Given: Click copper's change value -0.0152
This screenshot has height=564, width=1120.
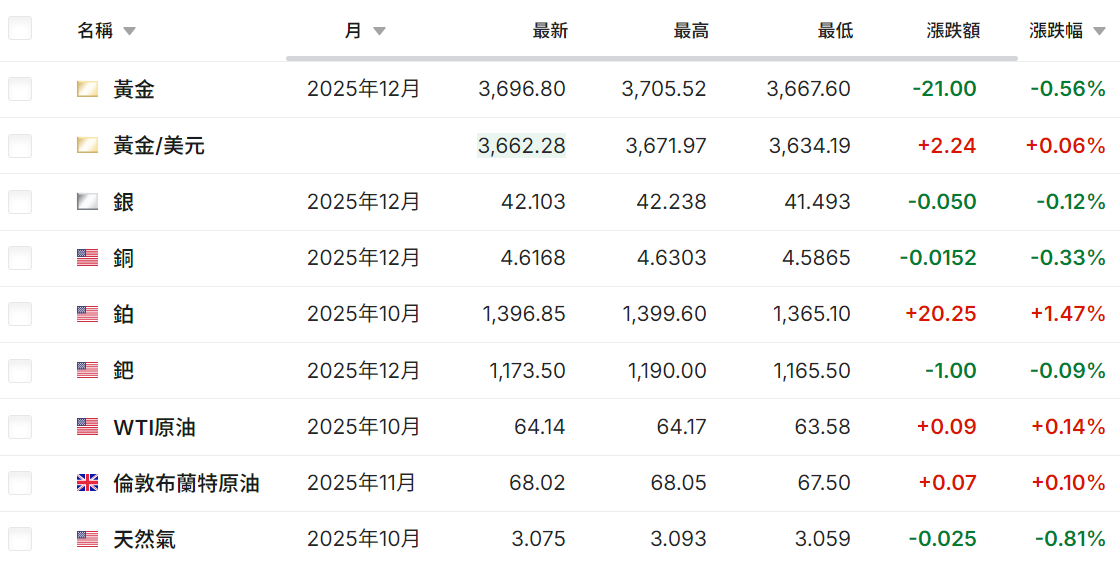Looking at the screenshot, I should [938, 258].
